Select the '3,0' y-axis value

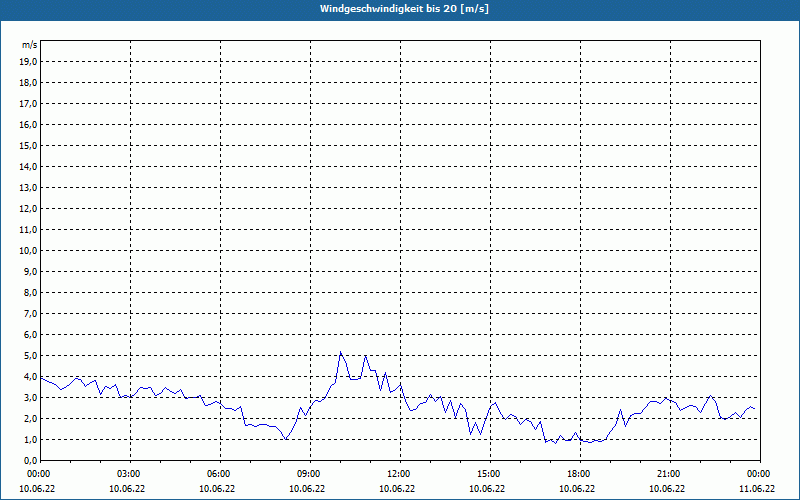(x=30, y=397)
